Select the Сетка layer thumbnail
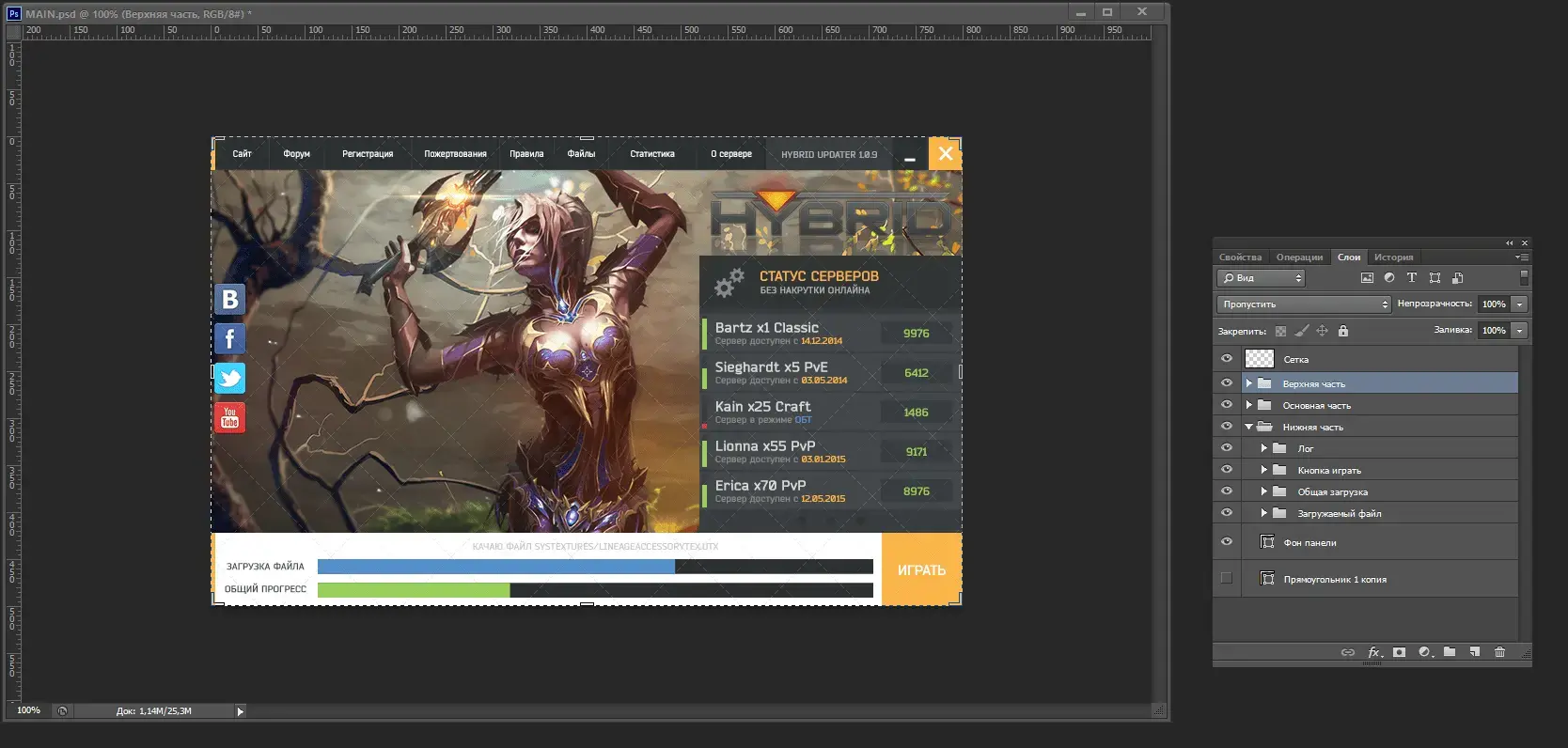Viewport: 1568px width, 748px height. click(1260, 359)
